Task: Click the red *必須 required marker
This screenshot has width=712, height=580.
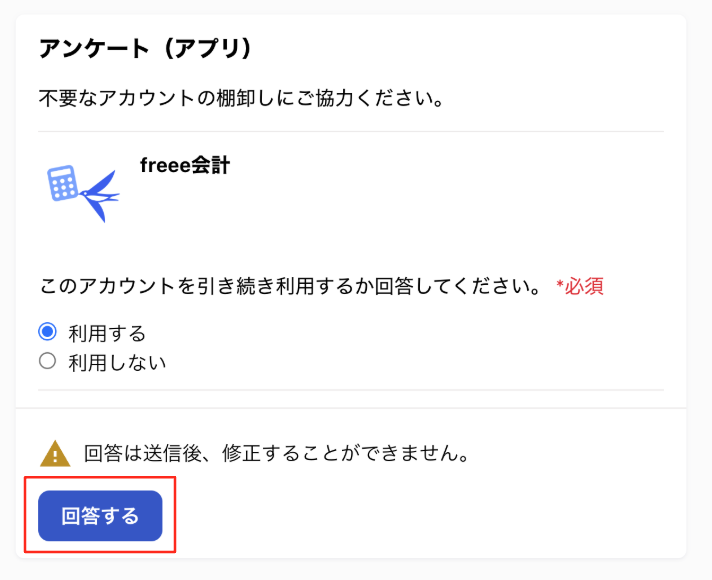Action: 580,286
